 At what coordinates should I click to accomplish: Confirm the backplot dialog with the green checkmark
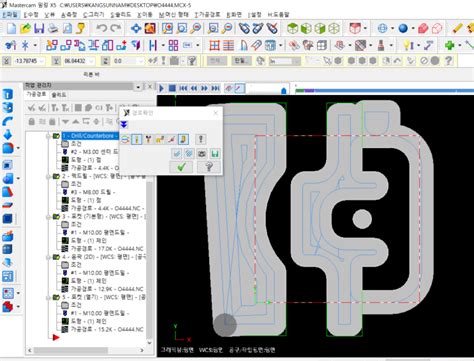181,167
